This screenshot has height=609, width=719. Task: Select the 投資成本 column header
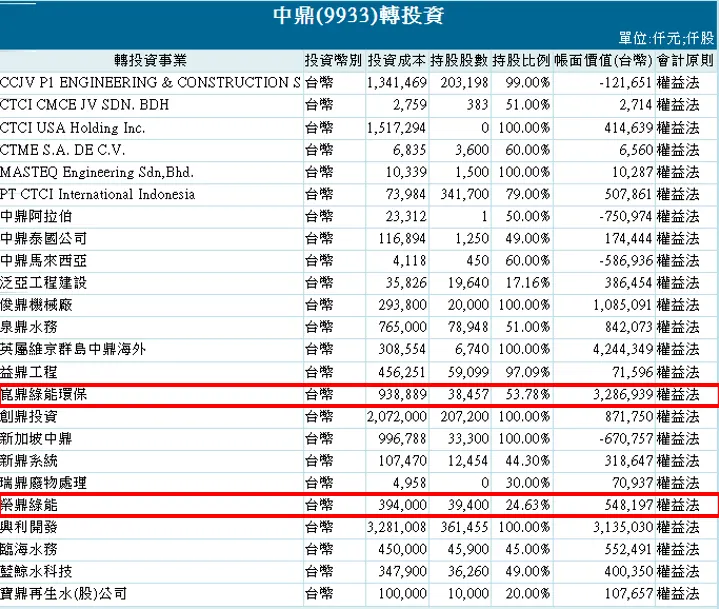click(397, 60)
